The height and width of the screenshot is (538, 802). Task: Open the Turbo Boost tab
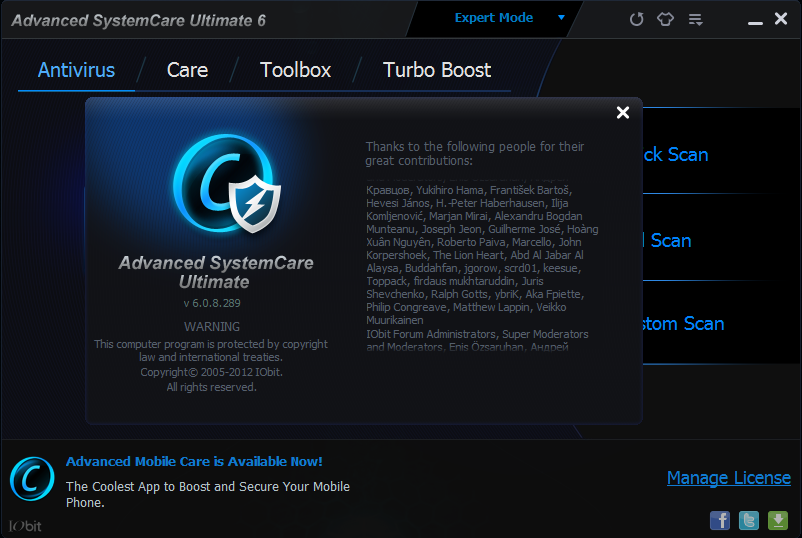pos(437,70)
